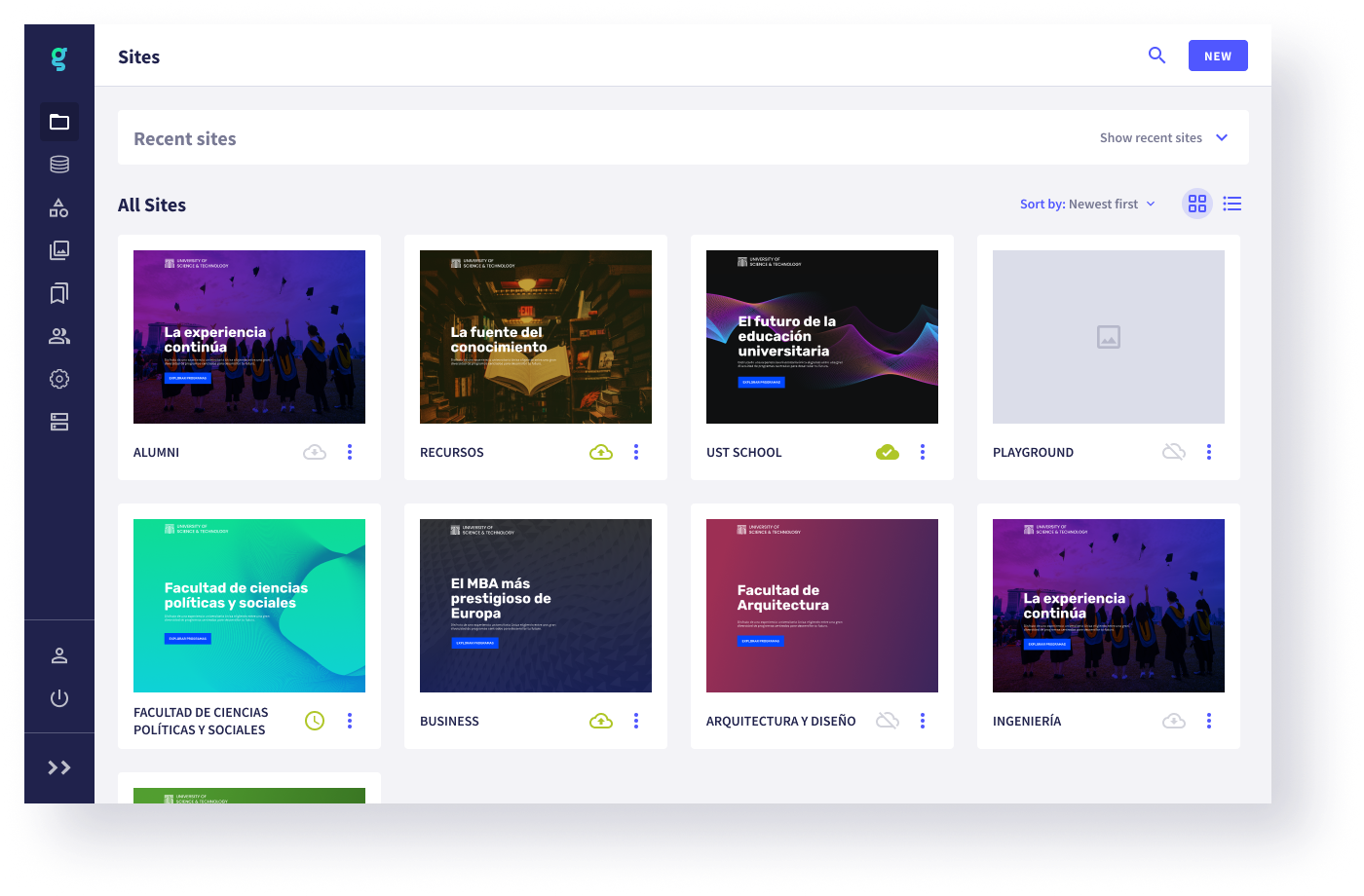Switch to grid view
Viewport: 1364px width, 896px height.
(1197, 204)
